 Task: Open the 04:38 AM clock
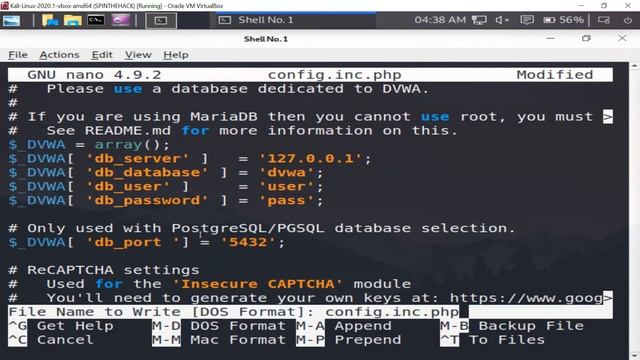coord(440,20)
